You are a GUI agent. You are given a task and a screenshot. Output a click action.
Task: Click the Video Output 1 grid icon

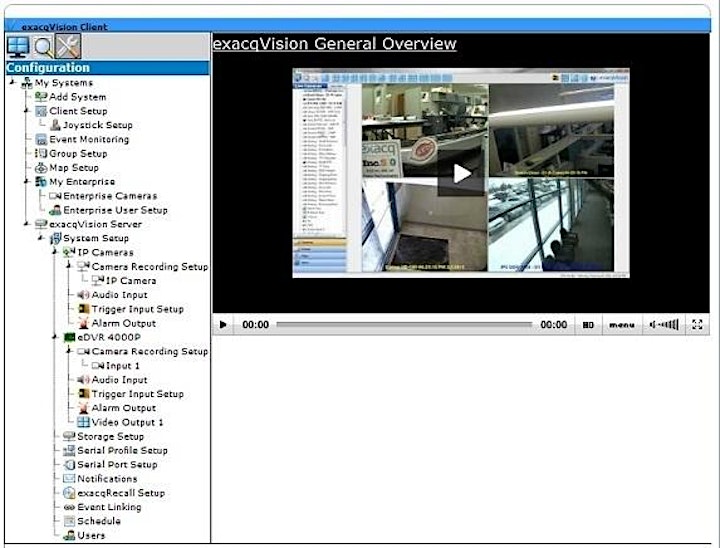coord(83,422)
